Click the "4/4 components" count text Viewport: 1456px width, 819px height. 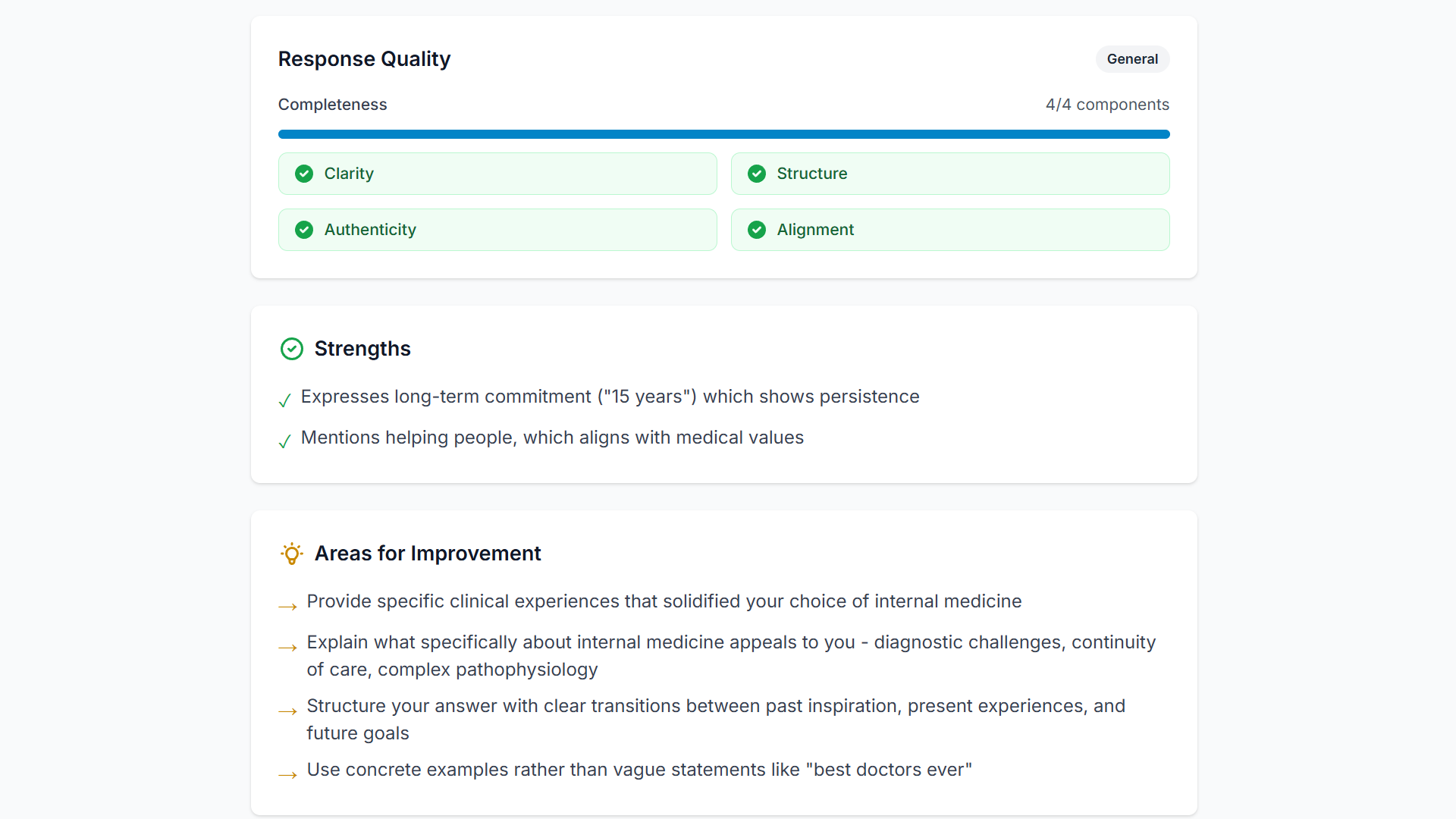click(1107, 105)
